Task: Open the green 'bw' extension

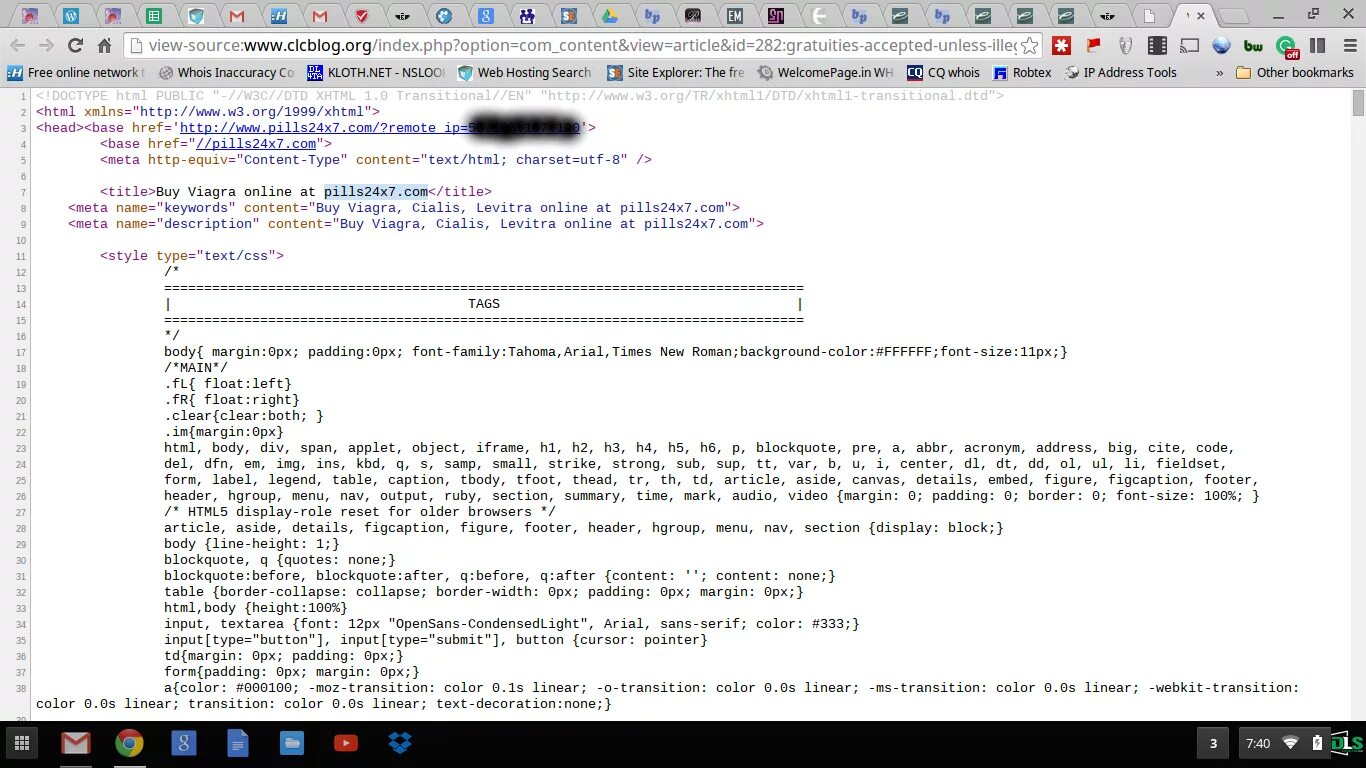Action: (1253, 46)
